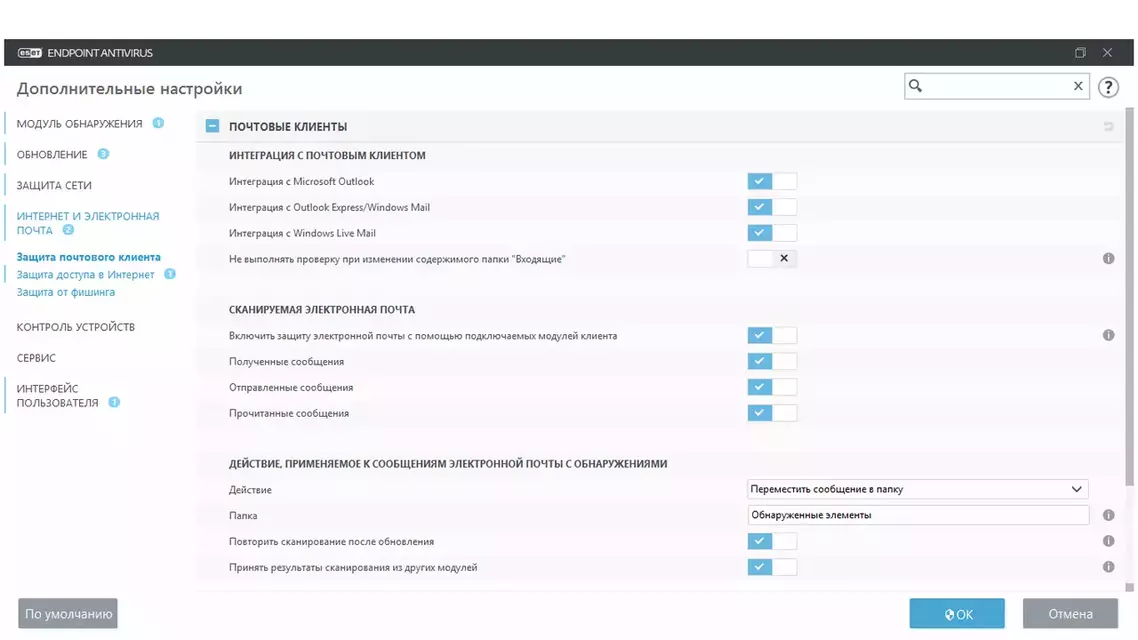Toggle Принять результаты сканирования из других модулей
The image size is (1138, 640).
click(x=772, y=567)
